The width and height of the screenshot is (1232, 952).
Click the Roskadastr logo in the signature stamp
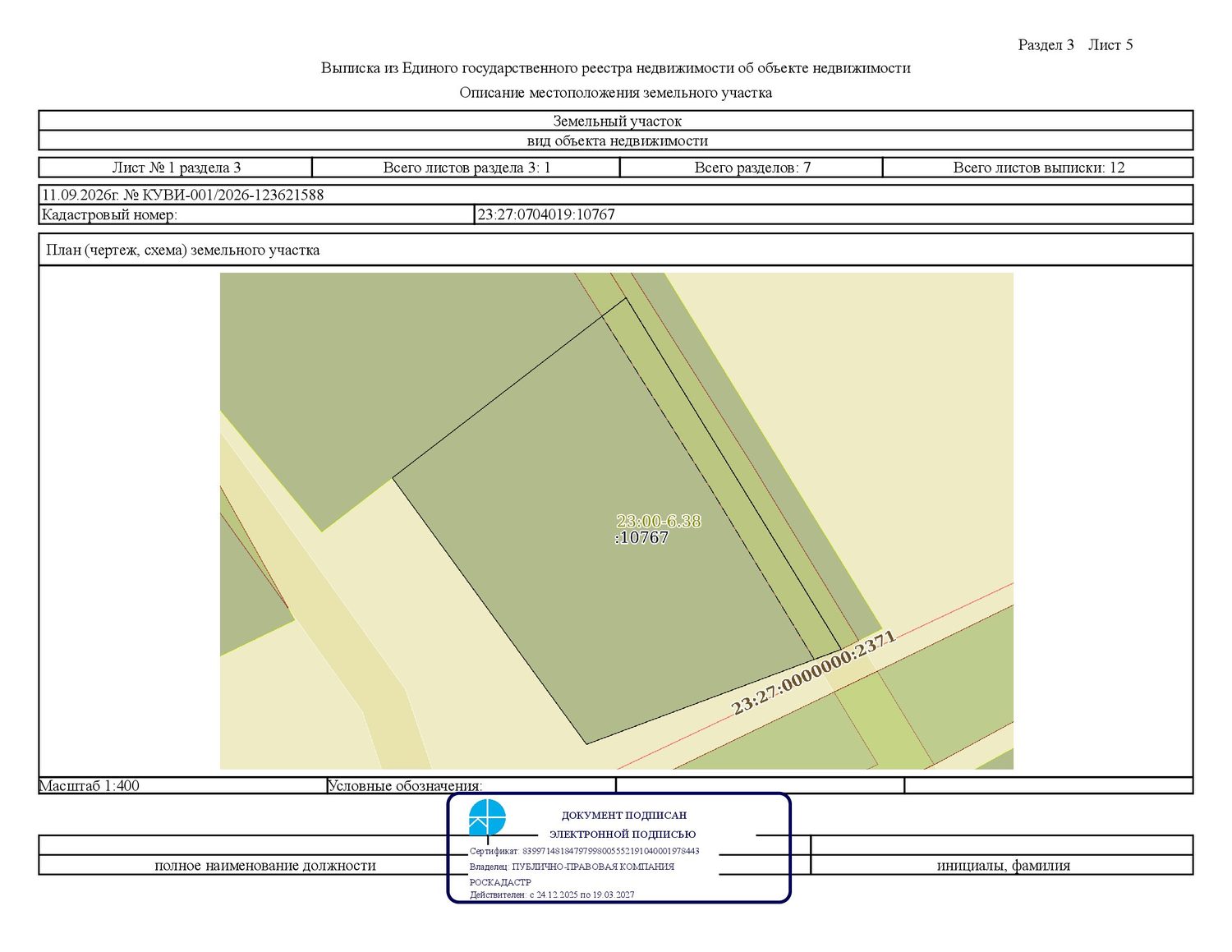click(x=487, y=818)
